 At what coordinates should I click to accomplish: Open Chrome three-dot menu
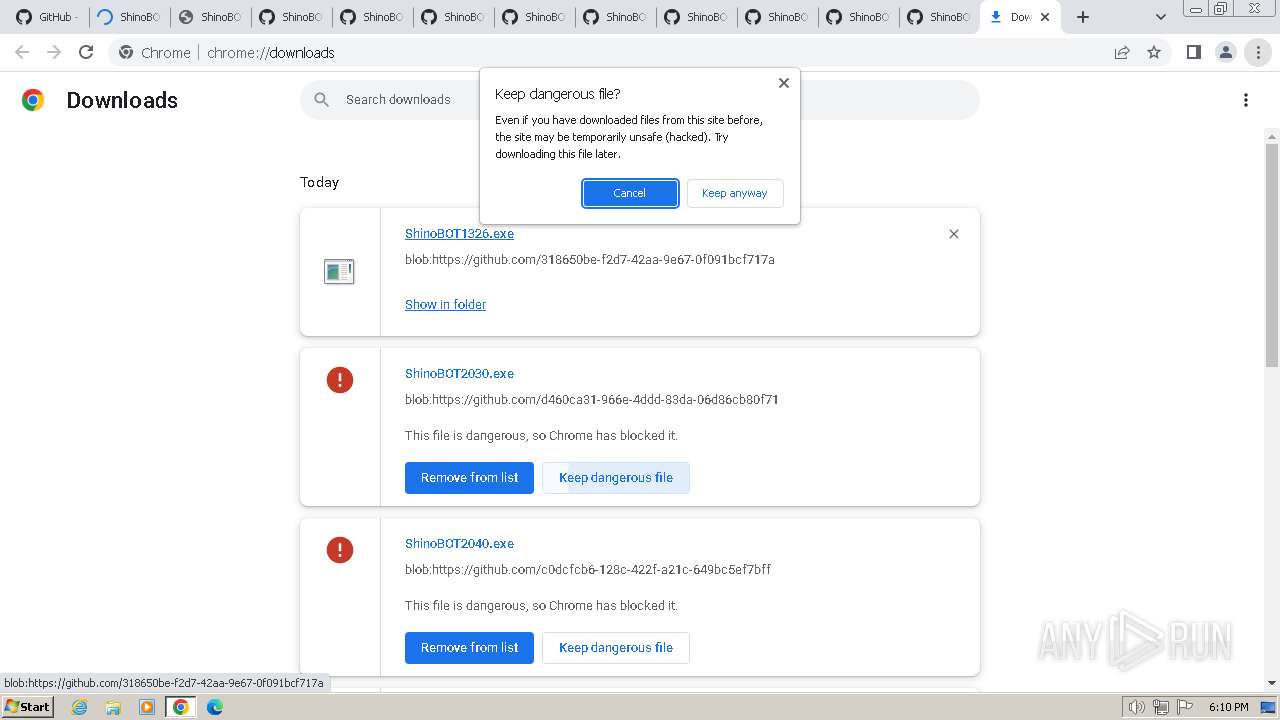[x=1258, y=52]
